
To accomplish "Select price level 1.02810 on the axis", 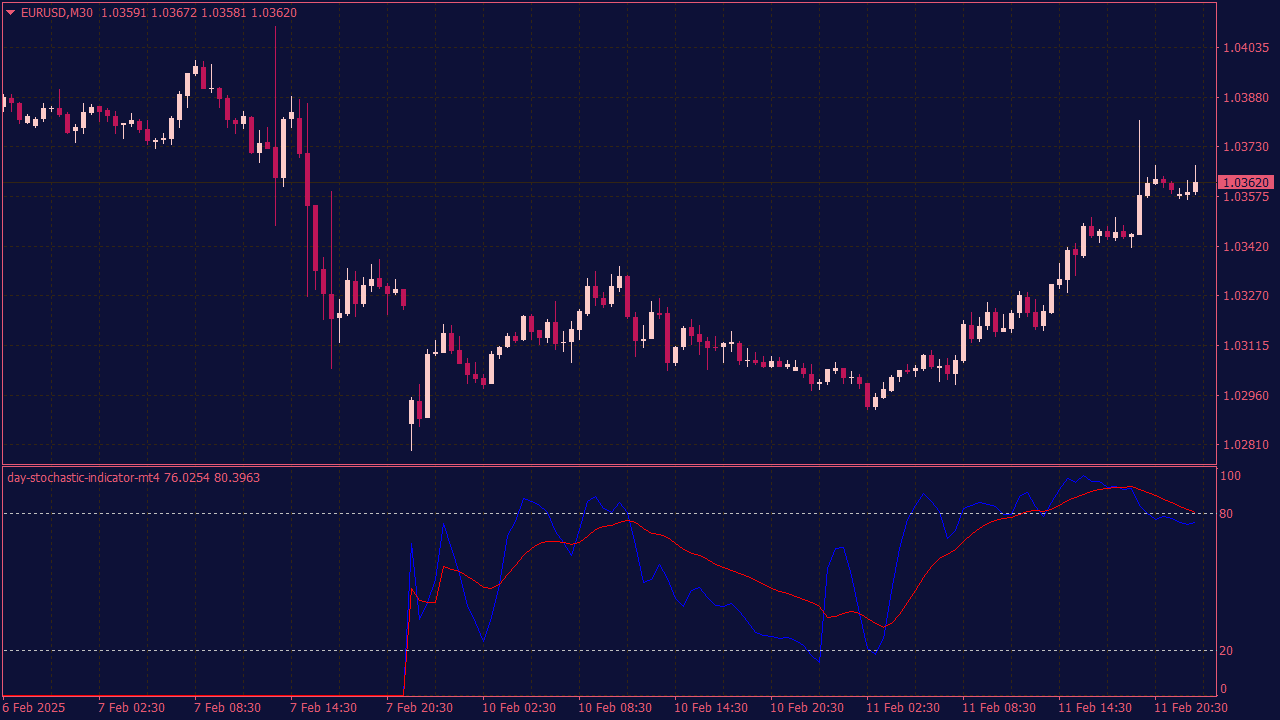I will click(x=1245, y=445).
